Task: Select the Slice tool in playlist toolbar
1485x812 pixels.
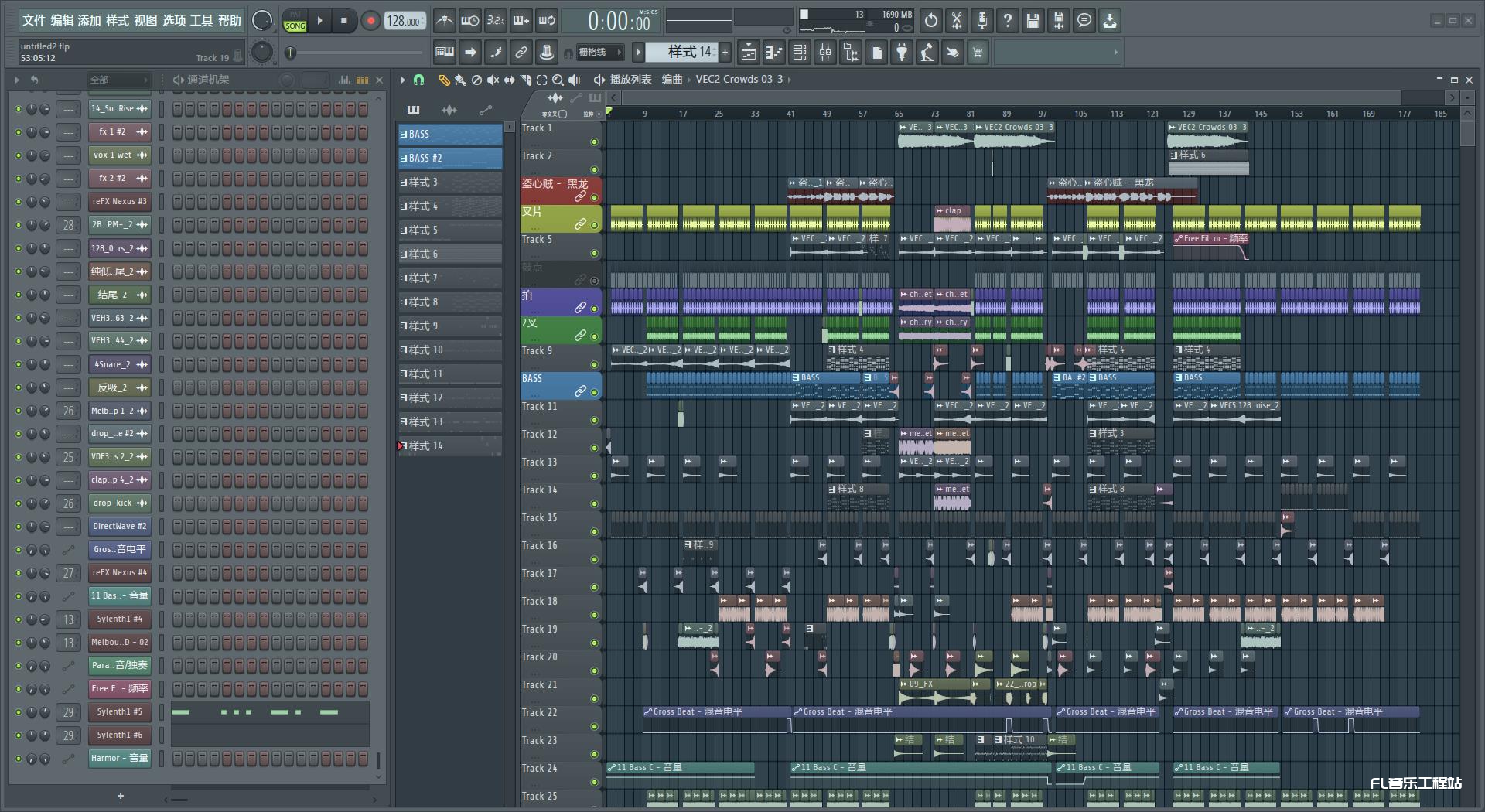Action: click(525, 80)
